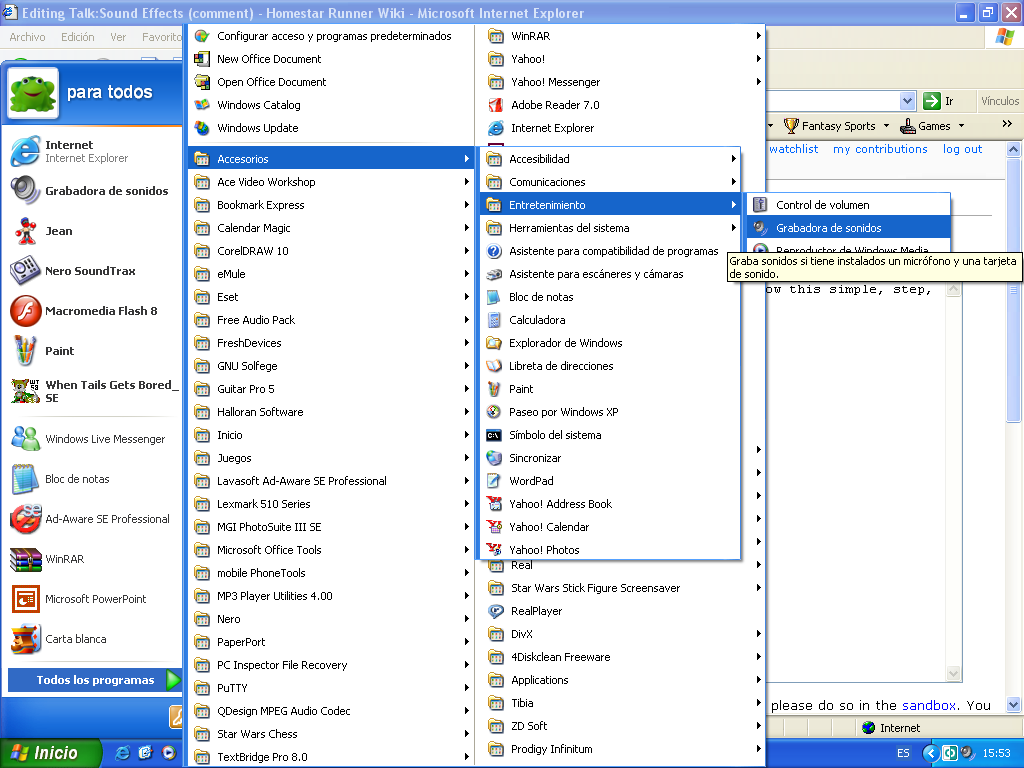Click the Sincronizar icon
Image resolution: width=1024 pixels, height=768 pixels.
pos(494,458)
